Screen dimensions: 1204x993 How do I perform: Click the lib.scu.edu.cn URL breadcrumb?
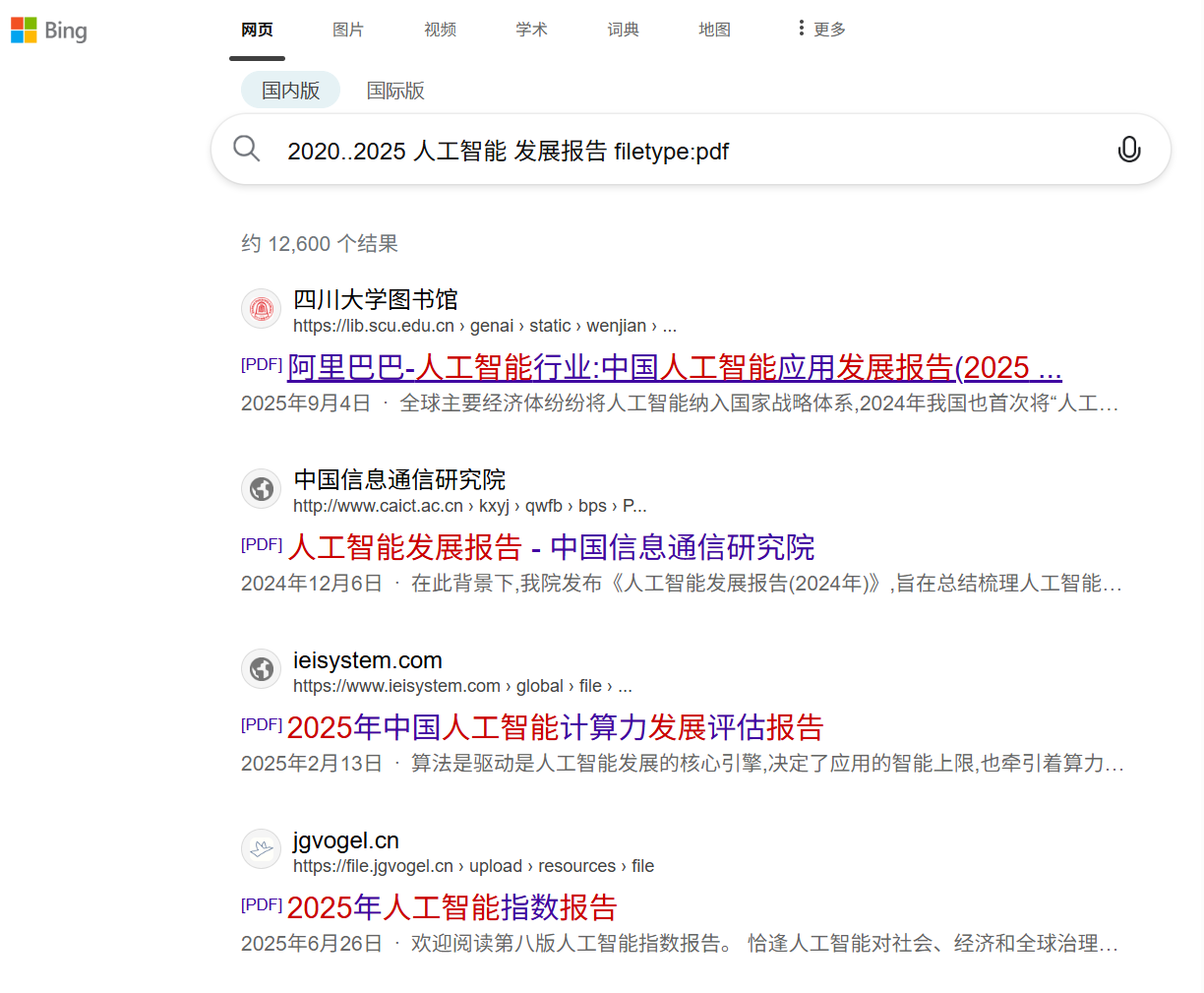point(485,326)
